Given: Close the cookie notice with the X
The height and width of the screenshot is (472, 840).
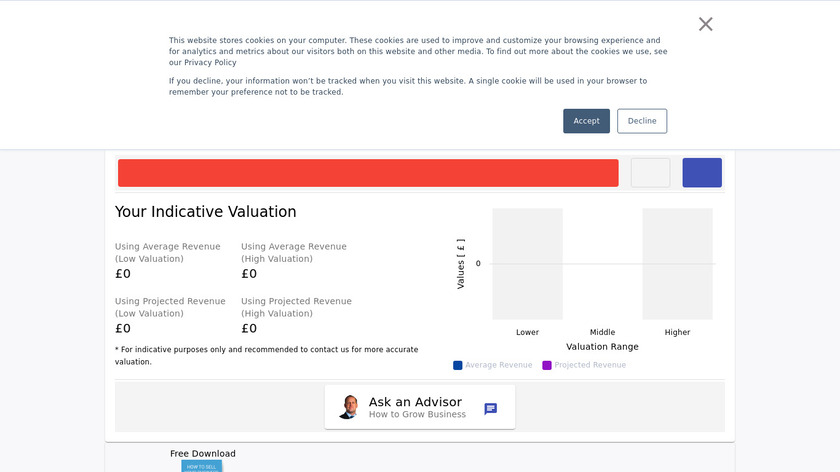Looking at the screenshot, I should tap(706, 24).
